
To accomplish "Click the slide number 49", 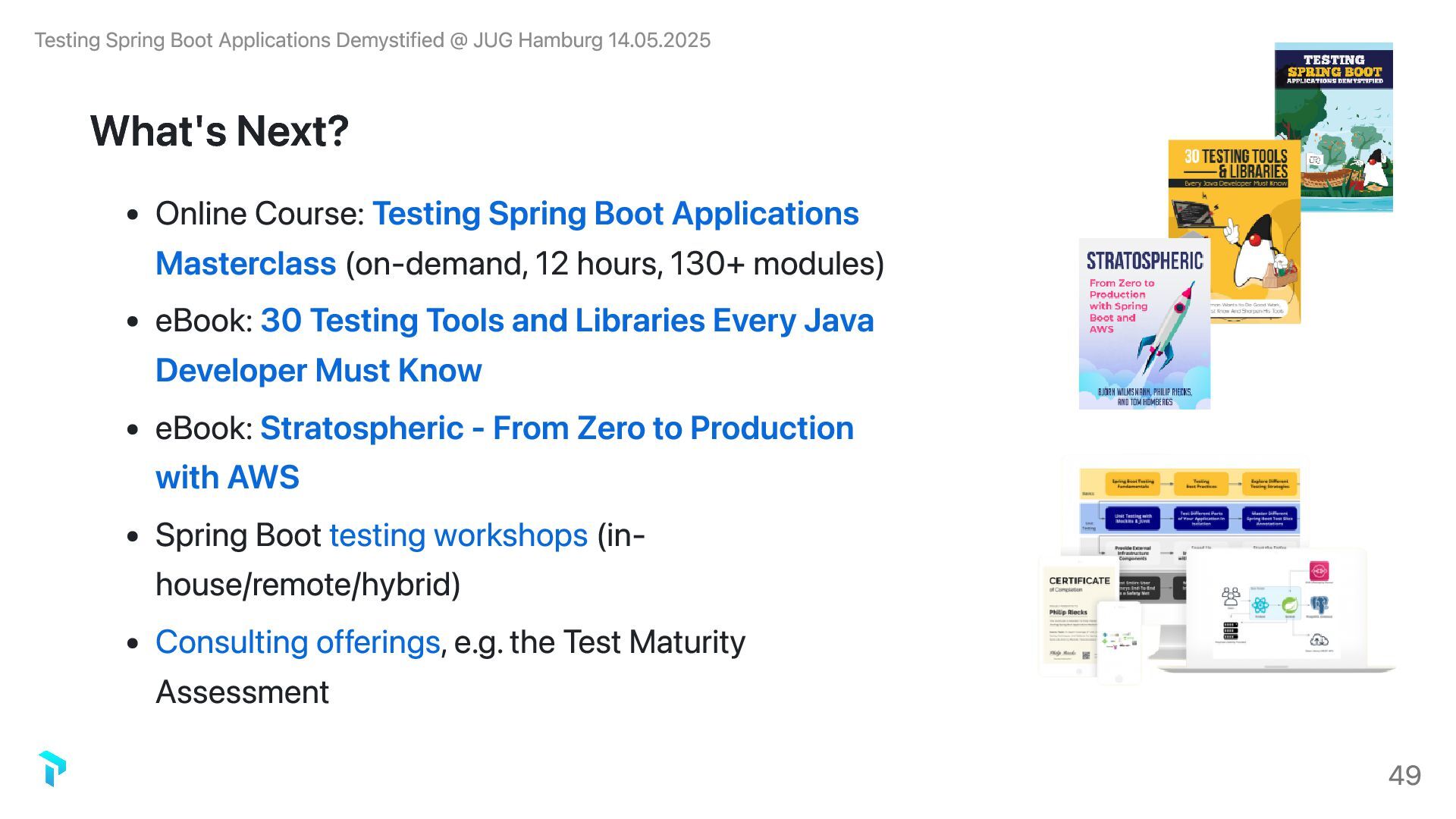I will click(x=1404, y=775).
